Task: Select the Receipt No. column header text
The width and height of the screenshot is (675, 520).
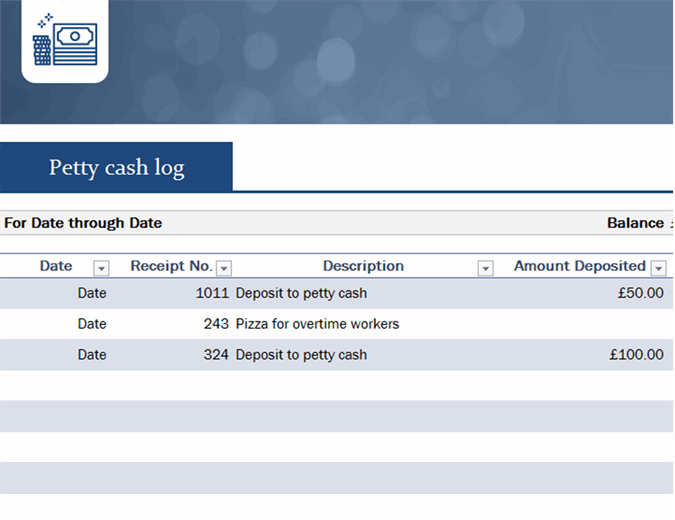Action: (x=171, y=266)
